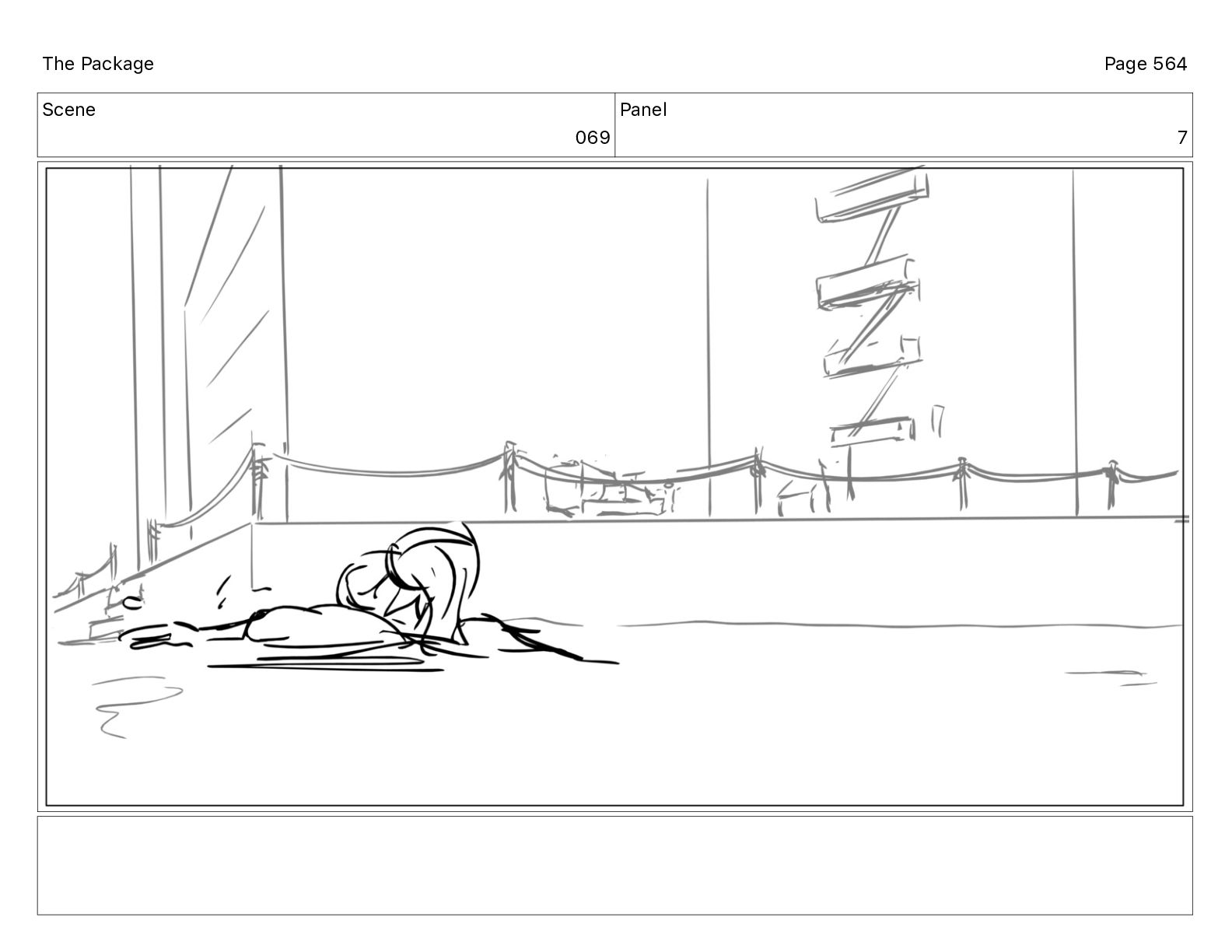Click the storyboard sketch thumbnail
This screenshot has height=952, width=1232.
(x=614, y=486)
